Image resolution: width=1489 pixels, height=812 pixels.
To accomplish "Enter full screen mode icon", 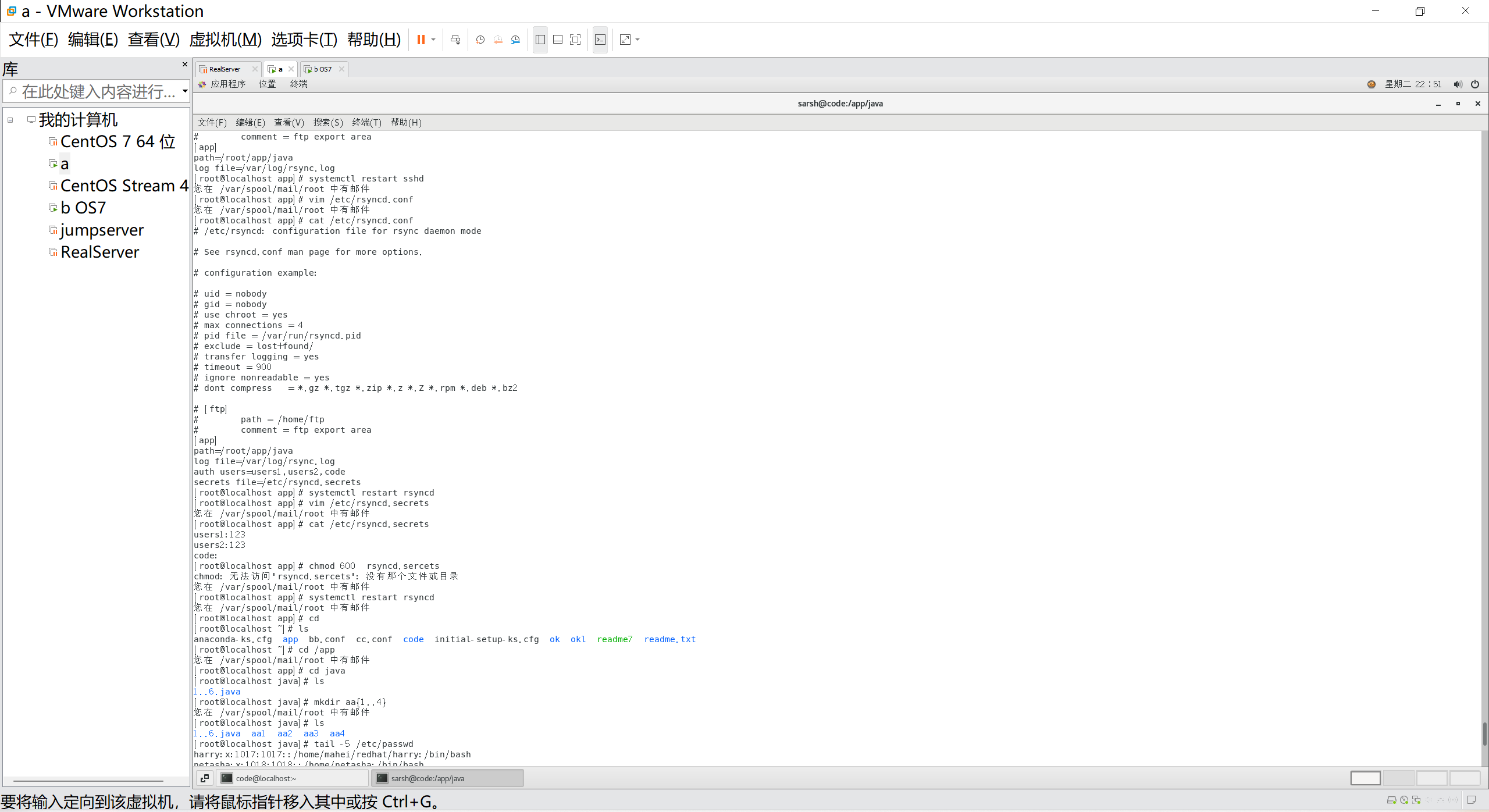I will coord(575,40).
